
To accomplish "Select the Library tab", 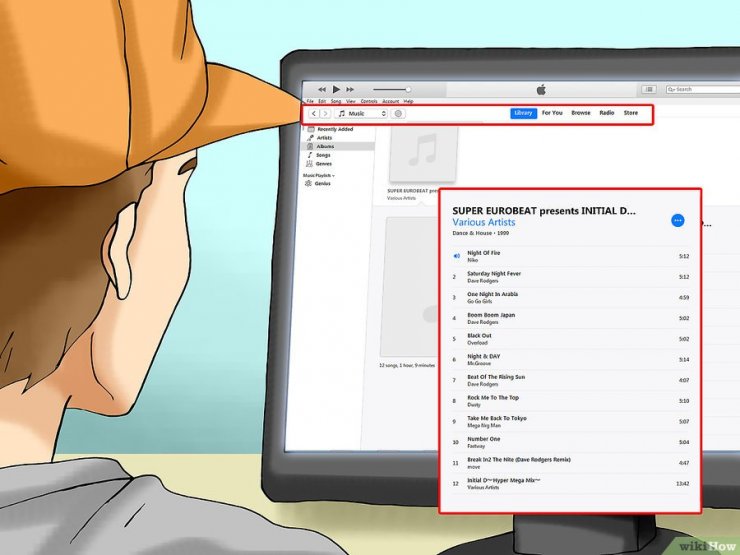I will coord(523,113).
